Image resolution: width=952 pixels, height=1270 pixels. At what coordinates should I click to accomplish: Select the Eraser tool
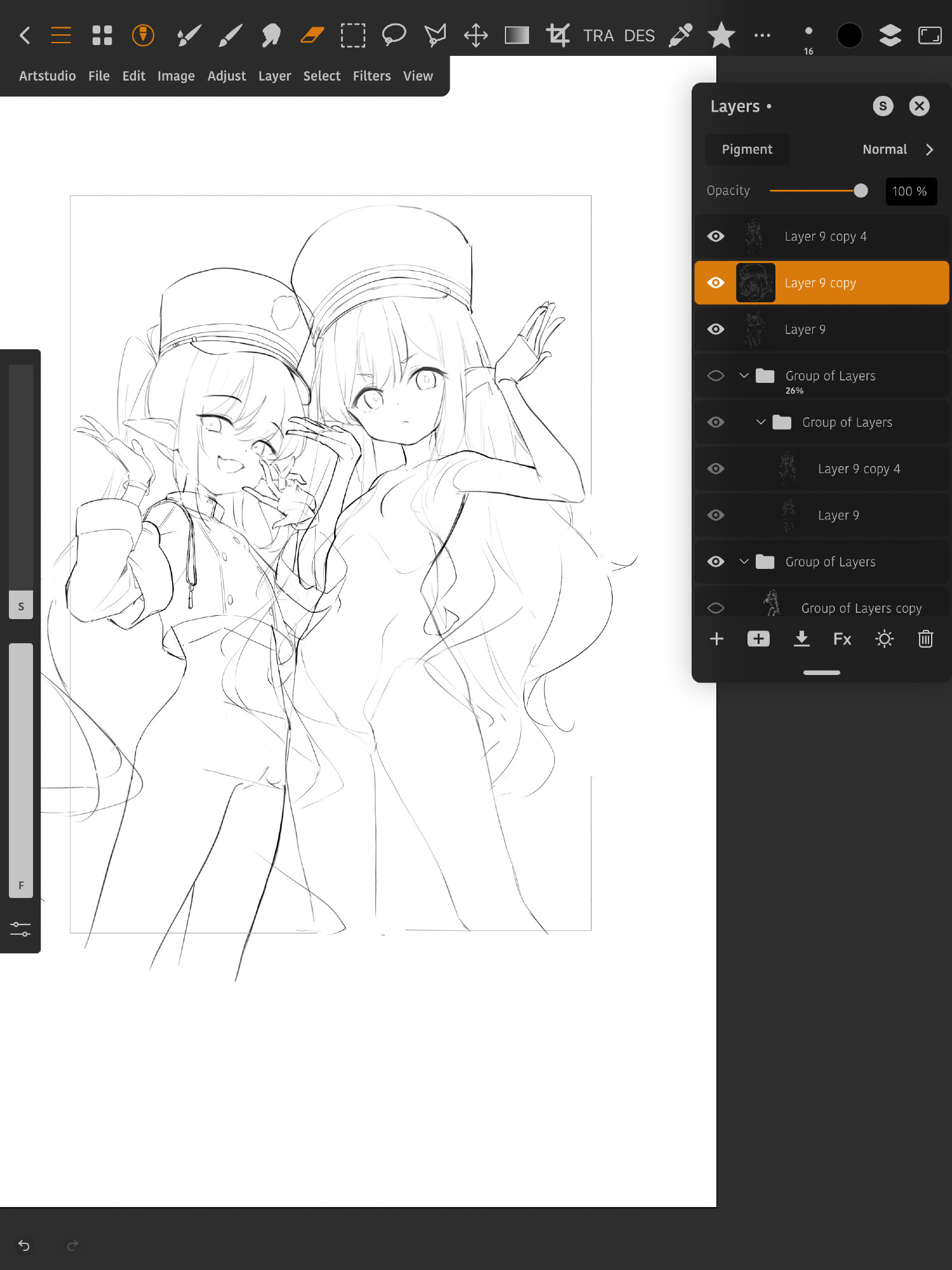[312, 36]
